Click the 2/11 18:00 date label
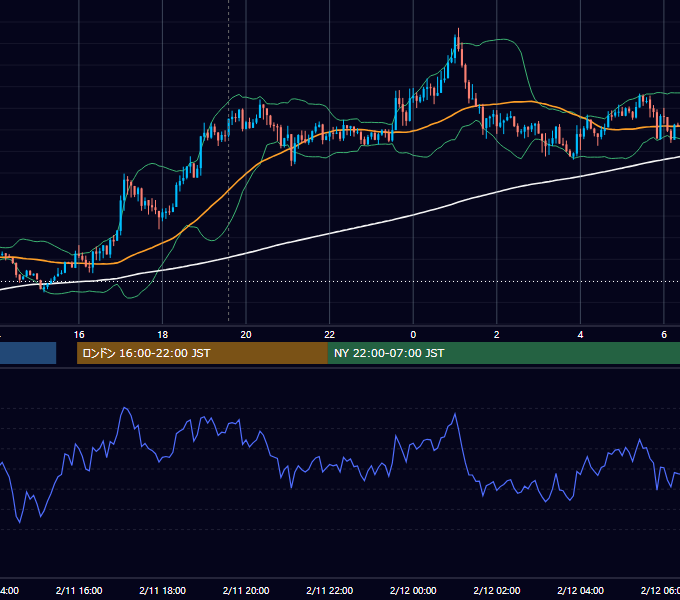This screenshot has width=680, height=600. [x=163, y=591]
